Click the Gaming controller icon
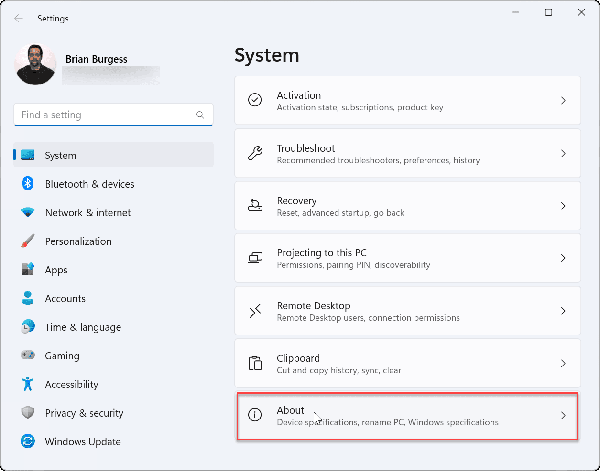The image size is (600, 471). point(28,355)
